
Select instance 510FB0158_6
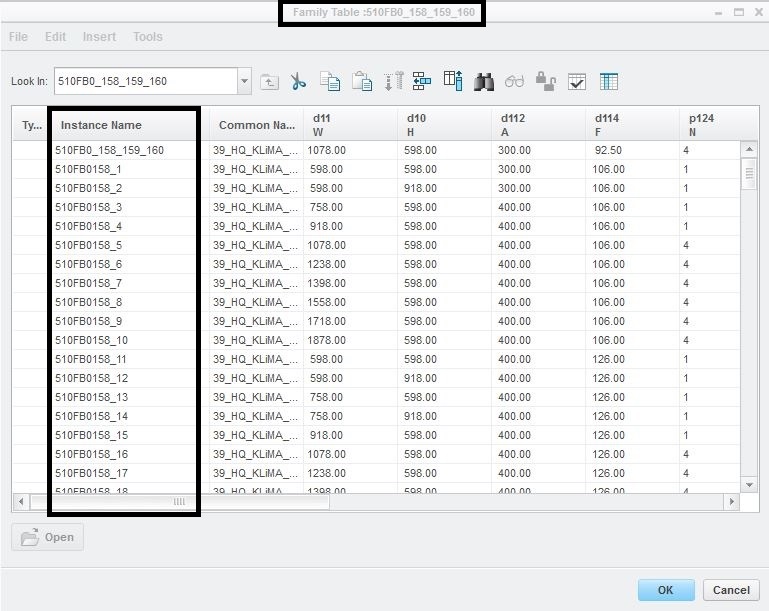(88, 264)
